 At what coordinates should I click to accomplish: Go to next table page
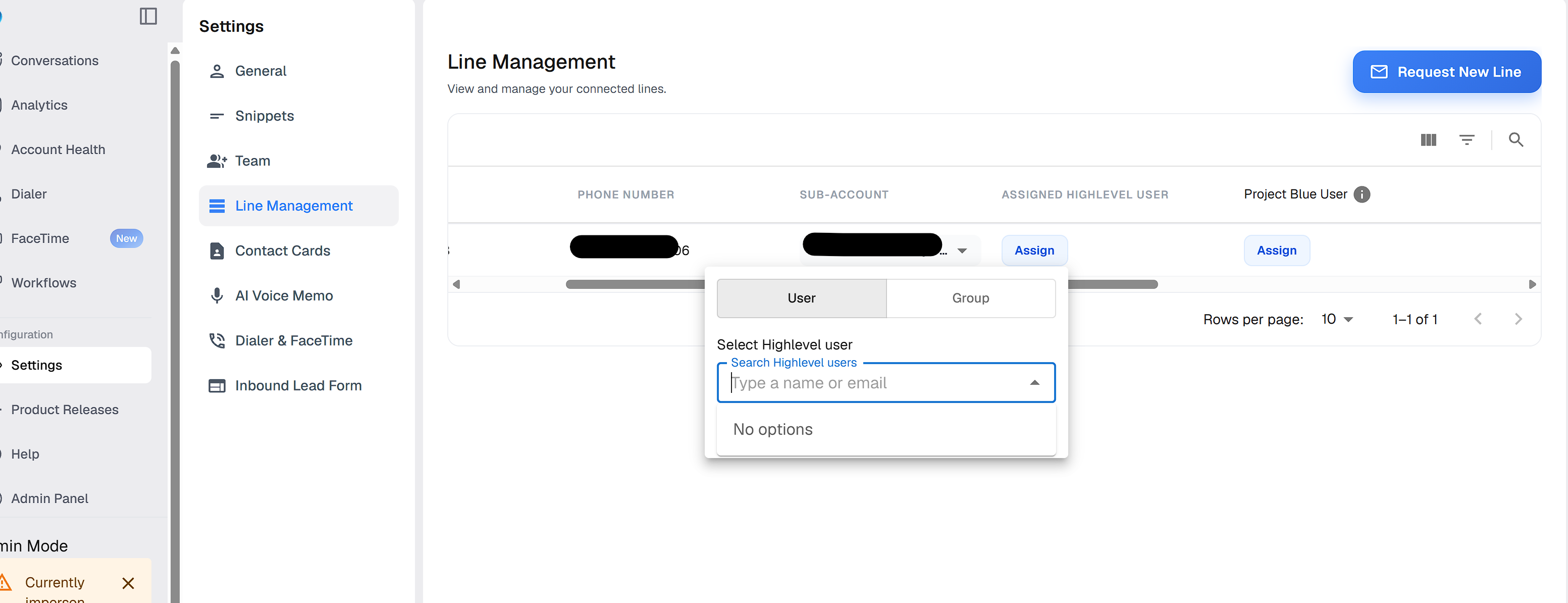click(1518, 319)
